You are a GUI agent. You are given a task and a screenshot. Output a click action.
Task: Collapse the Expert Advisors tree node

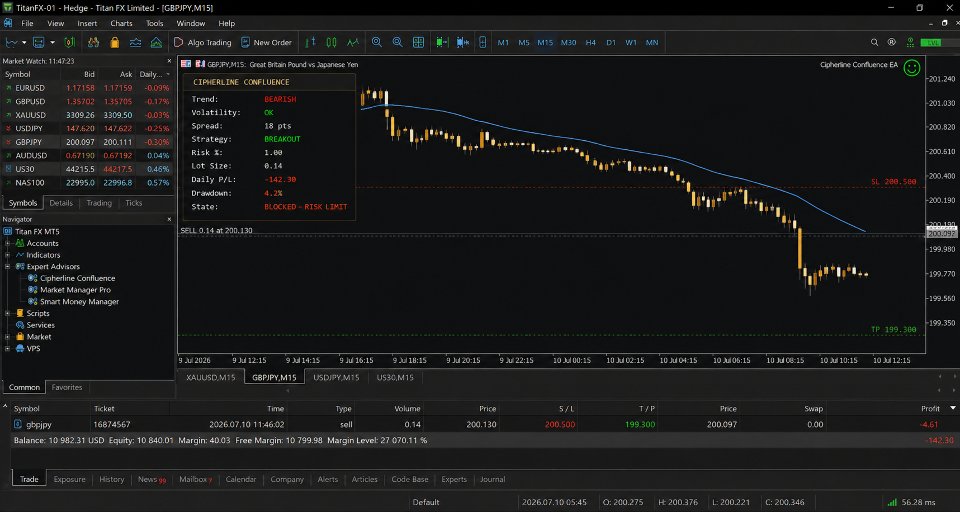8,266
